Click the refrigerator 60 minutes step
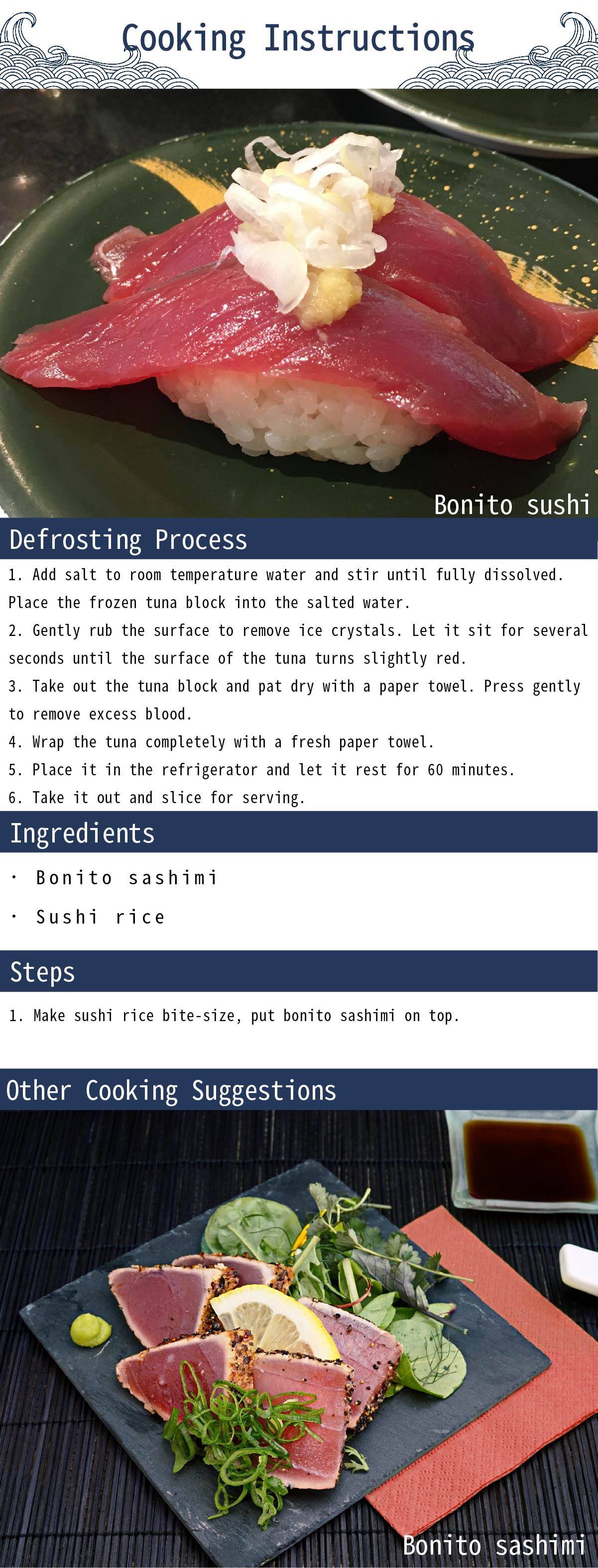The width and height of the screenshot is (598, 1568). tap(261, 770)
